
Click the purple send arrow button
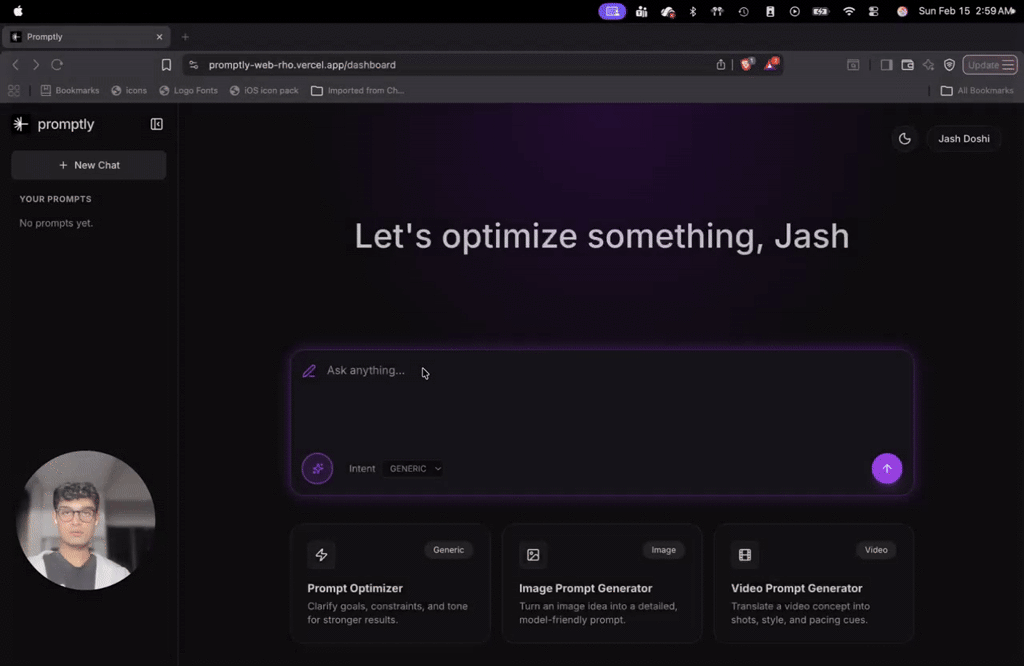coord(886,468)
